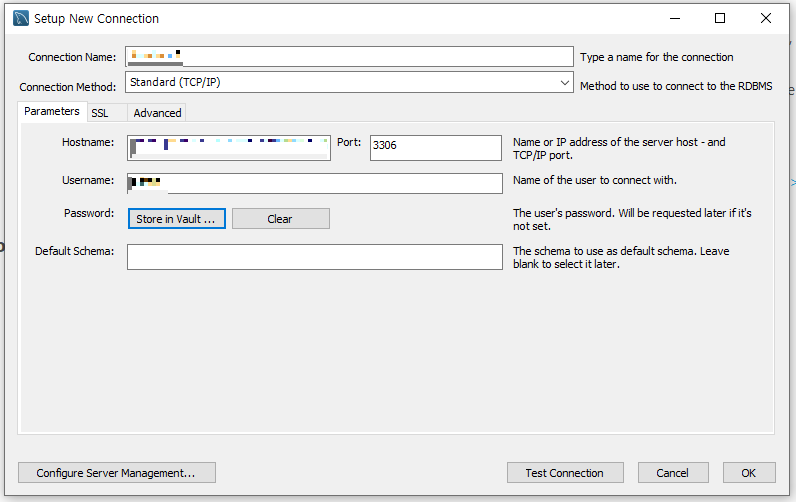
Task: Click the 'Password:' label
Action: point(89,213)
